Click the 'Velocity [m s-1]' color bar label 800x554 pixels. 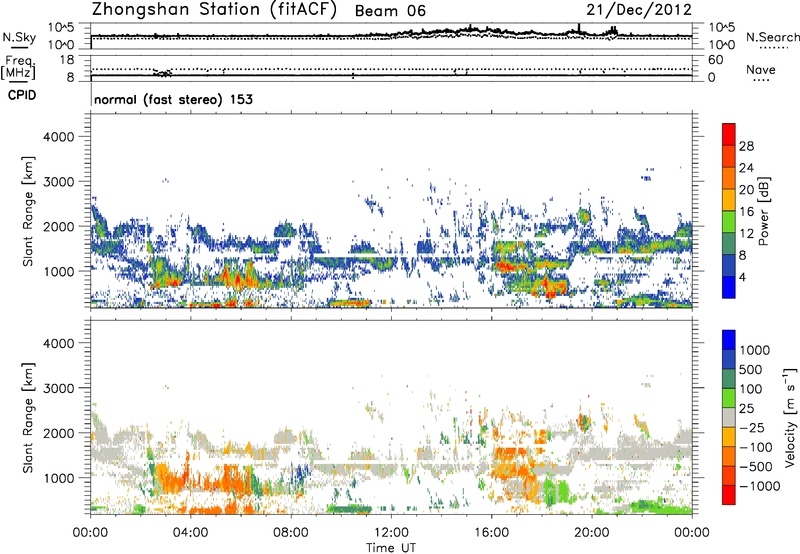[x=790, y=417]
